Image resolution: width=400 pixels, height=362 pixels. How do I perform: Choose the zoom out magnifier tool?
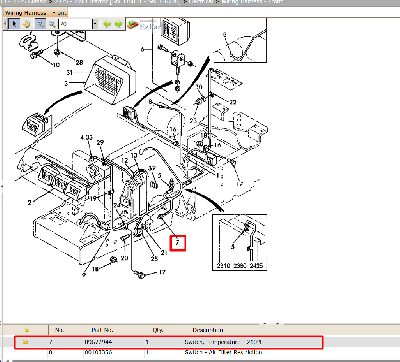point(52,24)
